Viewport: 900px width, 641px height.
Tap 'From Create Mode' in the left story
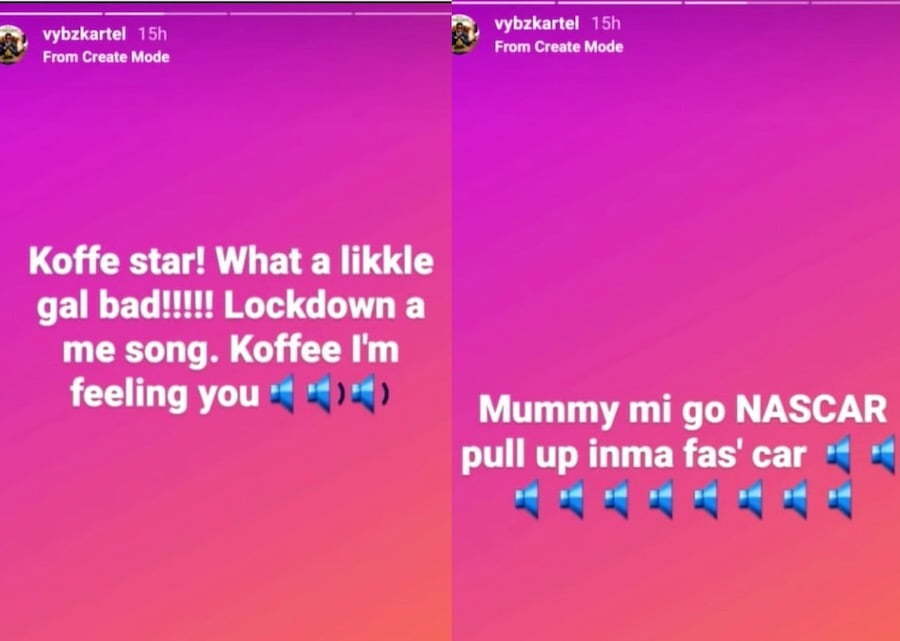[x=106, y=57]
